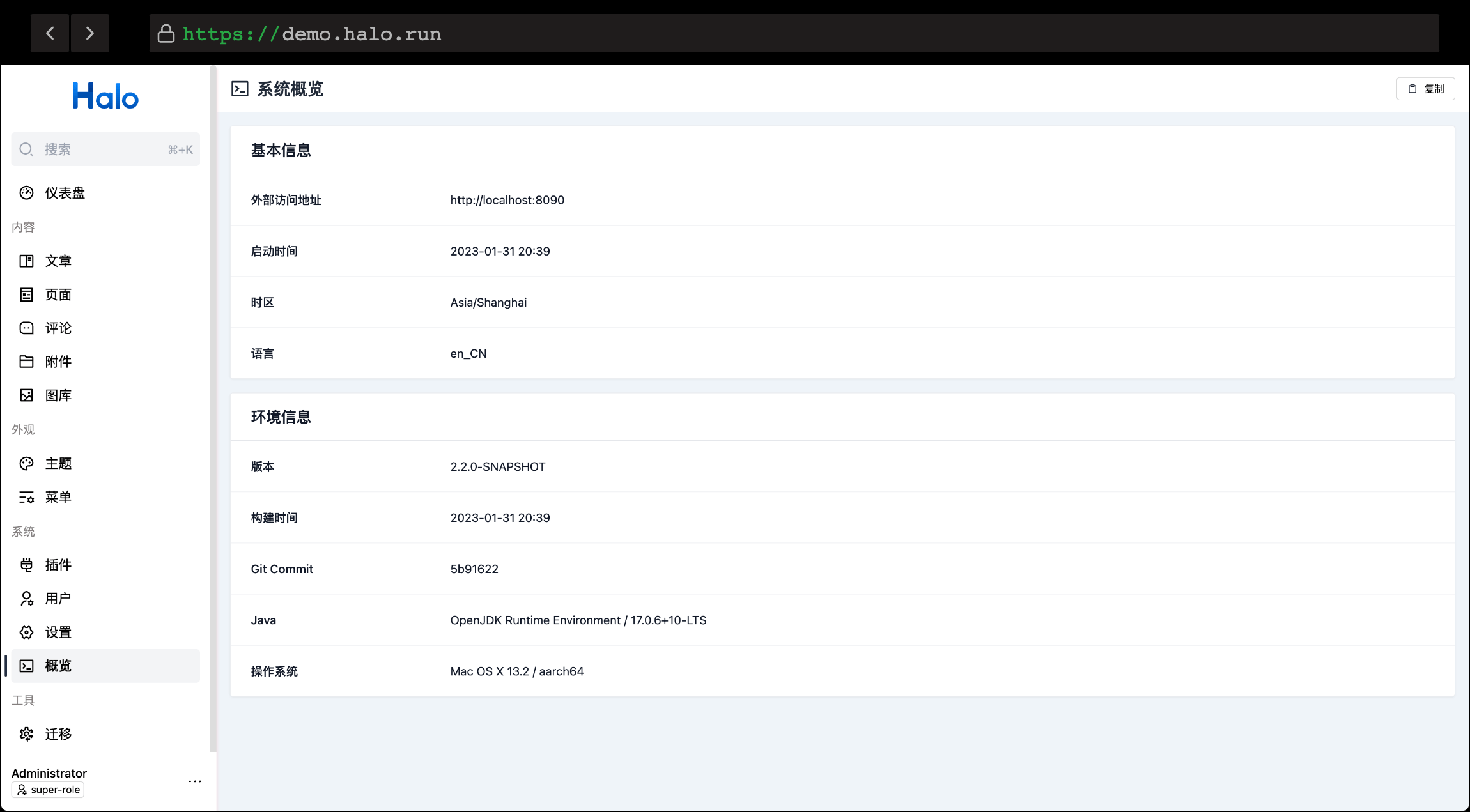Click the demo.halo.run address bar

793,33
